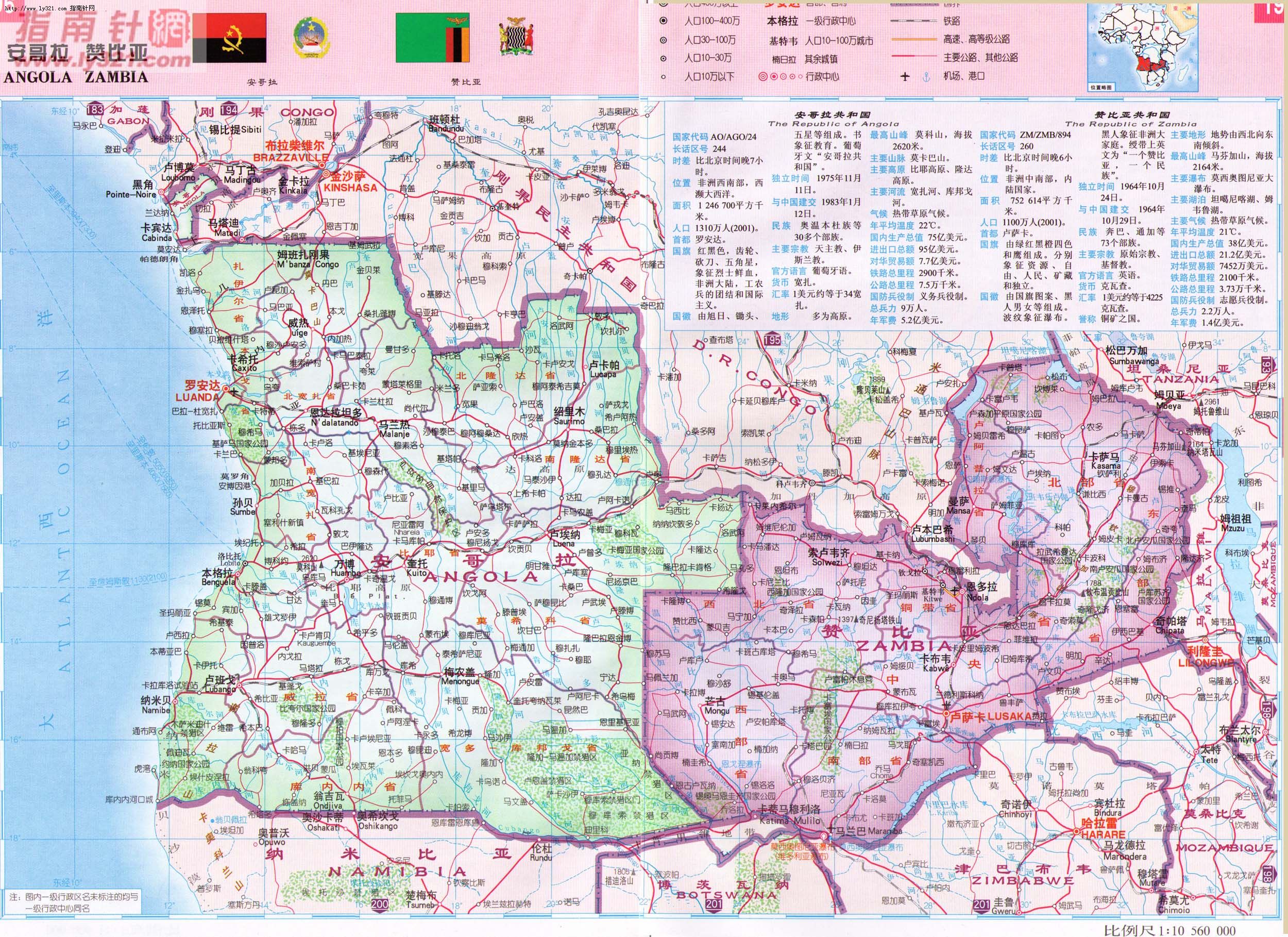1288x937 pixels.
Task: Click the Lubumbashi city label
Action: pyautogui.click(x=933, y=539)
